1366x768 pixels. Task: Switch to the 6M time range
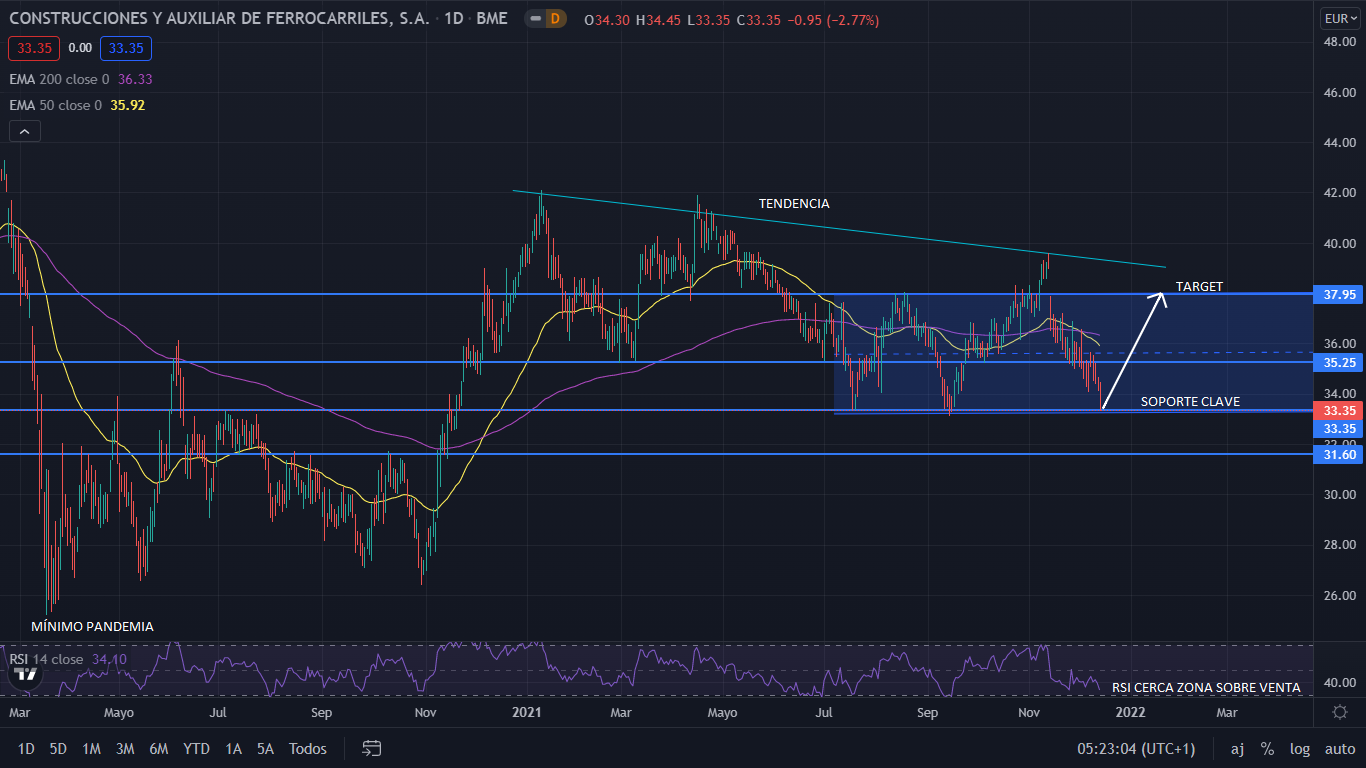click(x=158, y=749)
